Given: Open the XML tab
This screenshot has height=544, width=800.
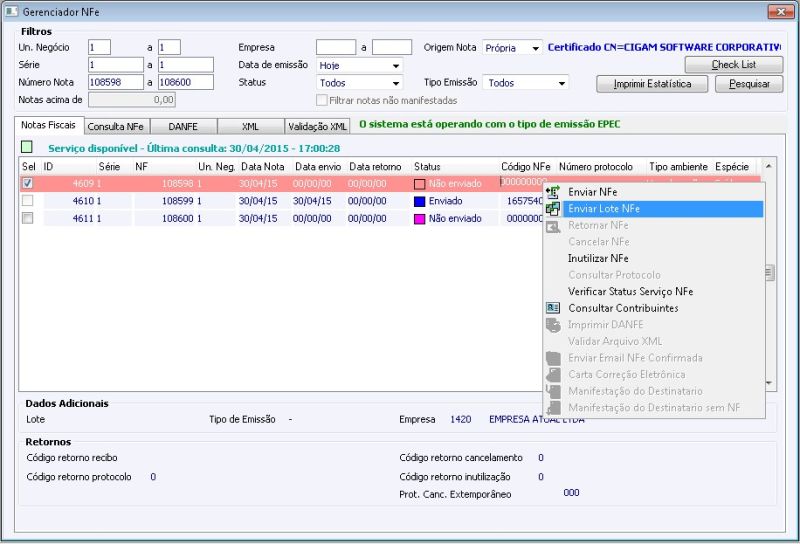Looking at the screenshot, I should tap(250, 127).
